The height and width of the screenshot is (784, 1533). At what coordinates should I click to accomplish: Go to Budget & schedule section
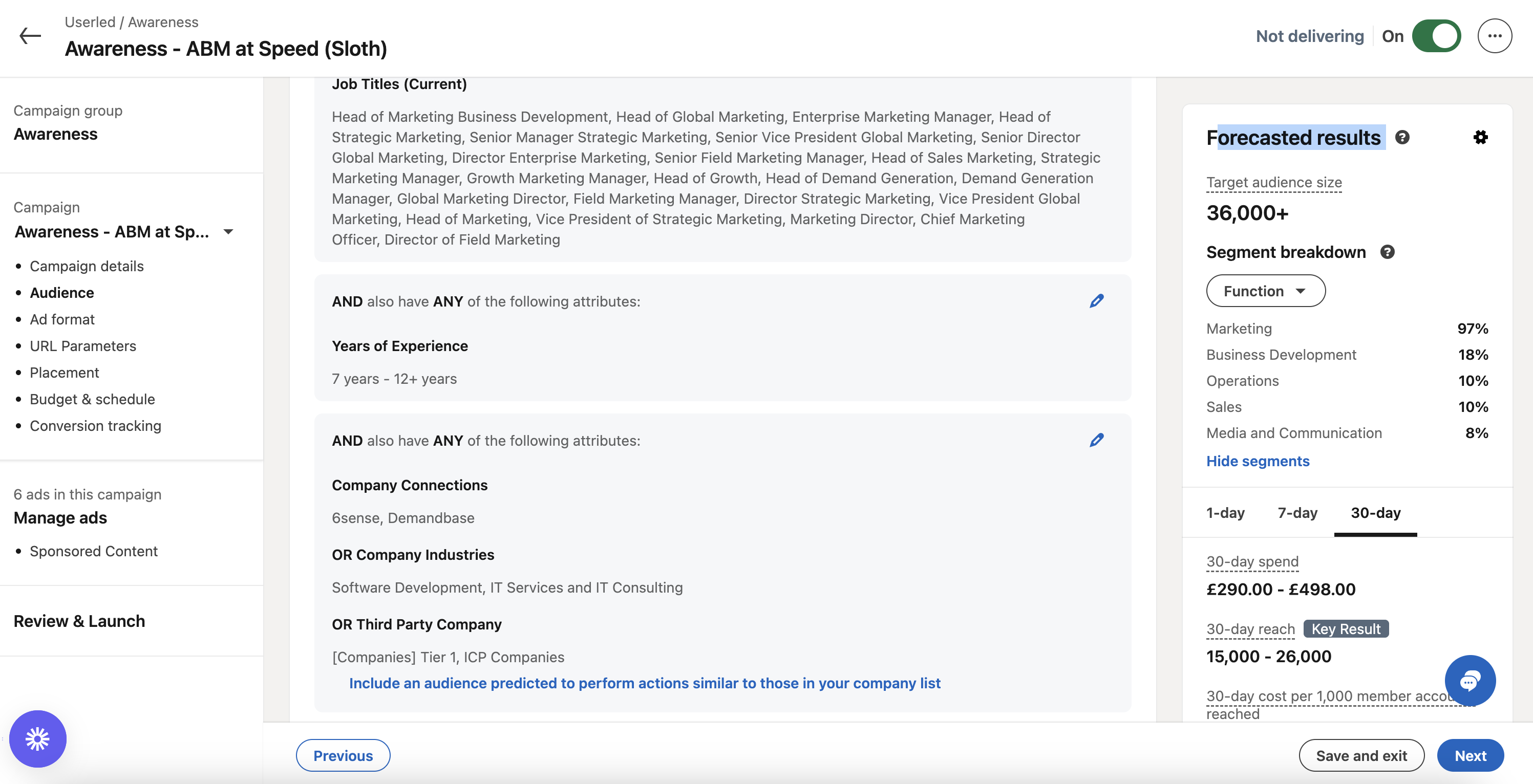pos(92,399)
